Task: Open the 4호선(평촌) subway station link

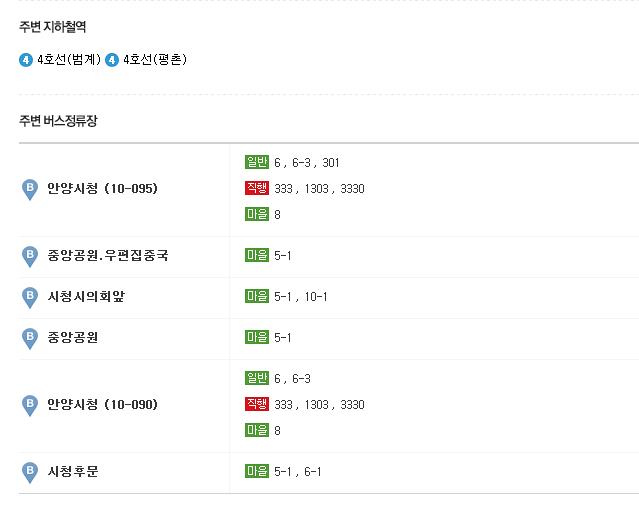Action: [155, 59]
